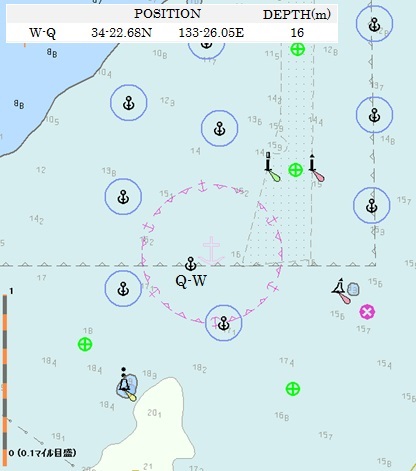Select green buoy beacon near depth 14
This screenshot has height=471, width=416.
pyautogui.click(x=272, y=167)
